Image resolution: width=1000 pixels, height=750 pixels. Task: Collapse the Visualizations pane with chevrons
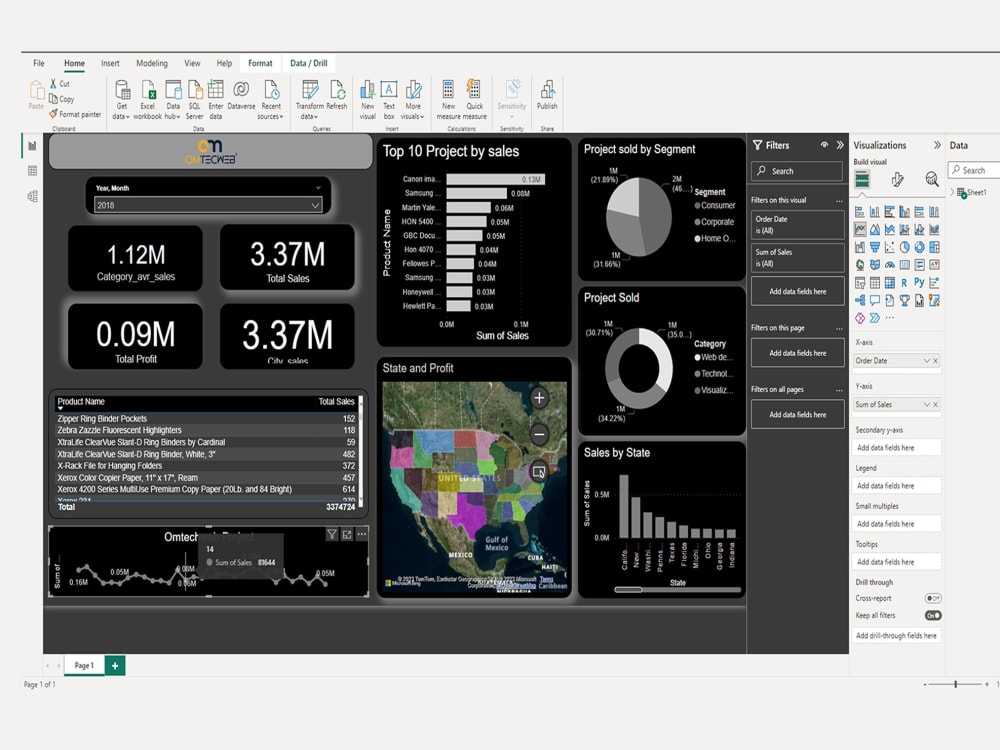point(936,145)
